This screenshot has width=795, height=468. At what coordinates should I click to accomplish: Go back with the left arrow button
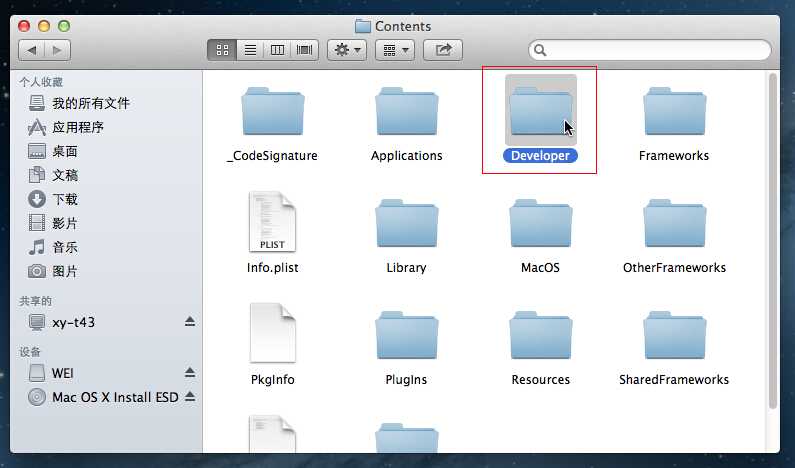(31, 50)
